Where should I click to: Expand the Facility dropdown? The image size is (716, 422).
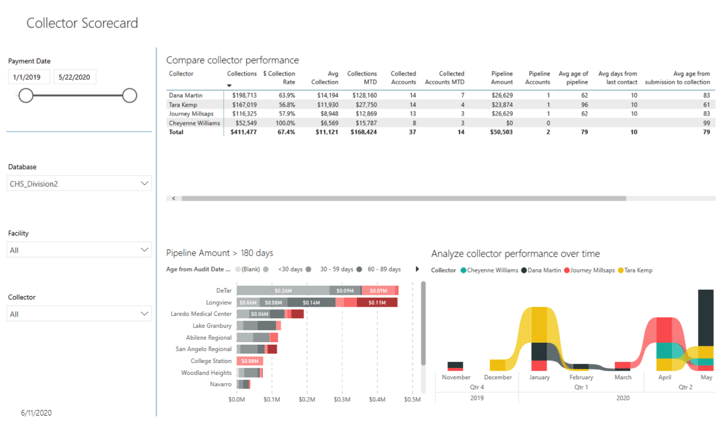[x=79, y=250]
